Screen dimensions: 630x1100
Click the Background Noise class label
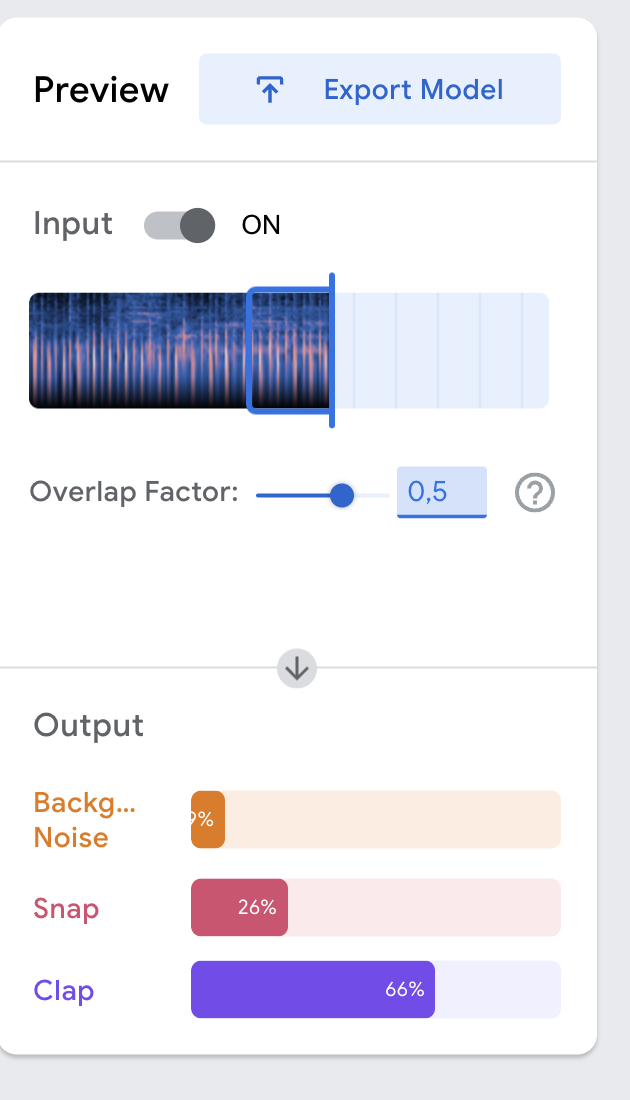point(85,819)
